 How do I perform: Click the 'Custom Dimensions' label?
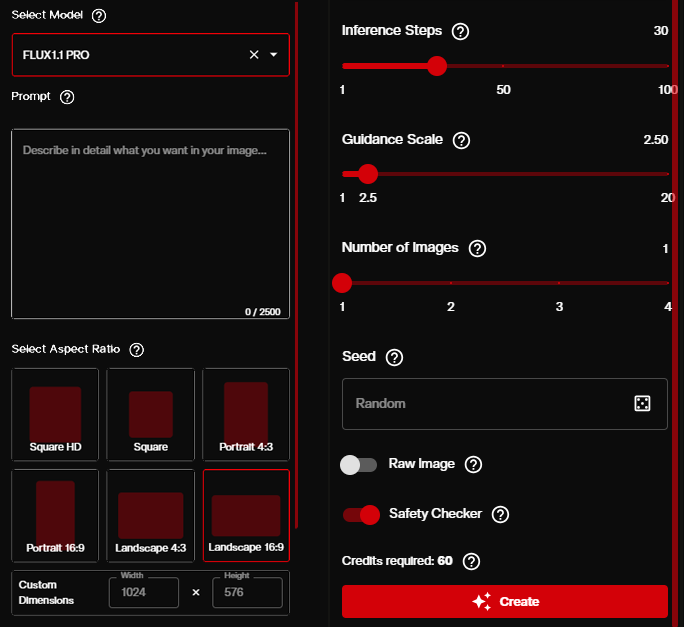point(46,593)
